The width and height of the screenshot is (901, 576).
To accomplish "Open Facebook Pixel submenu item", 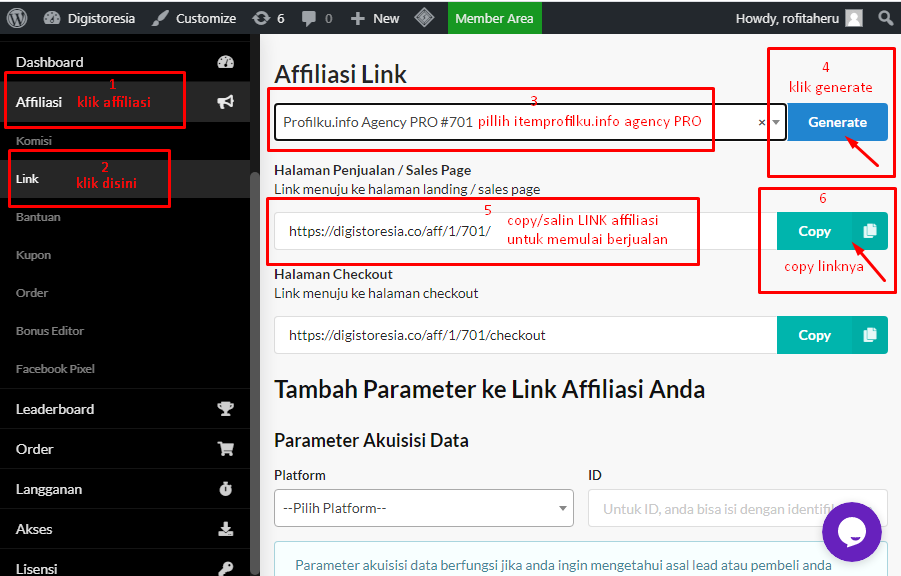I will [55, 368].
